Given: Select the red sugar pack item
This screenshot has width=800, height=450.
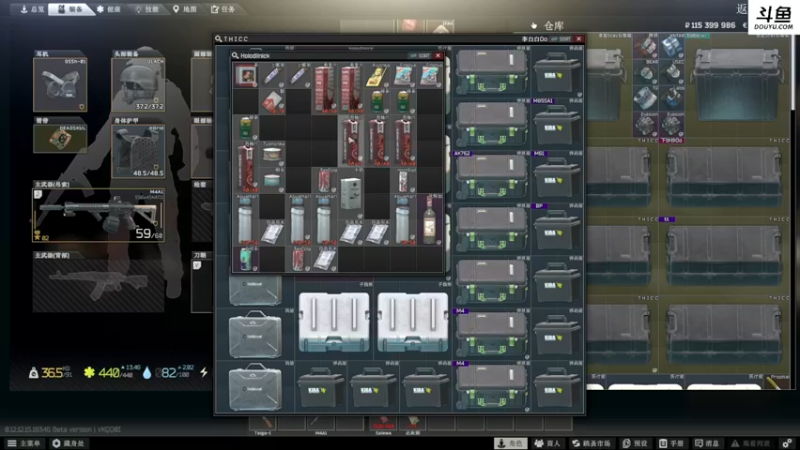Looking at the screenshot, I should [x=272, y=102].
